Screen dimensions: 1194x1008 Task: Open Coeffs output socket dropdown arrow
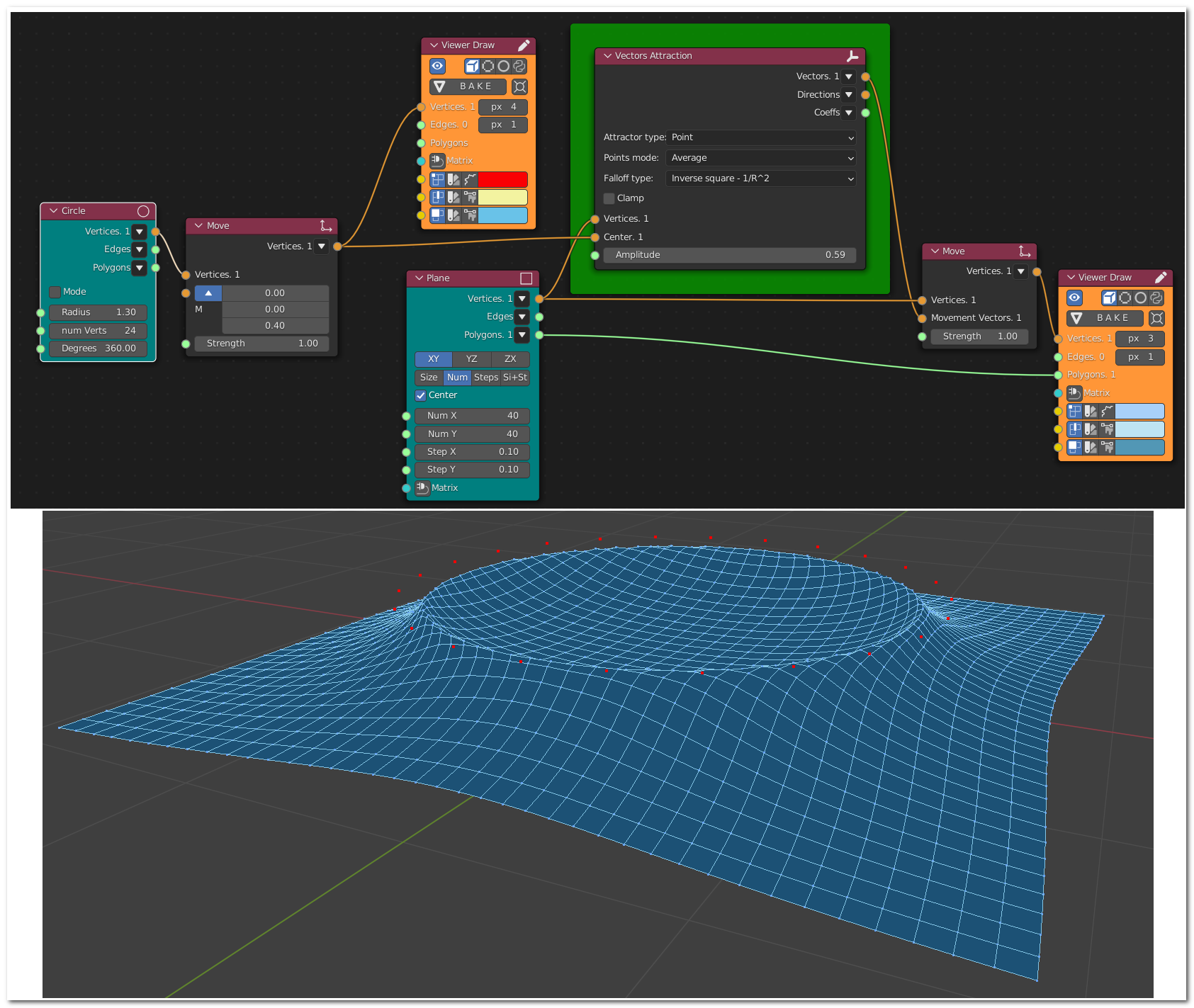(x=849, y=113)
